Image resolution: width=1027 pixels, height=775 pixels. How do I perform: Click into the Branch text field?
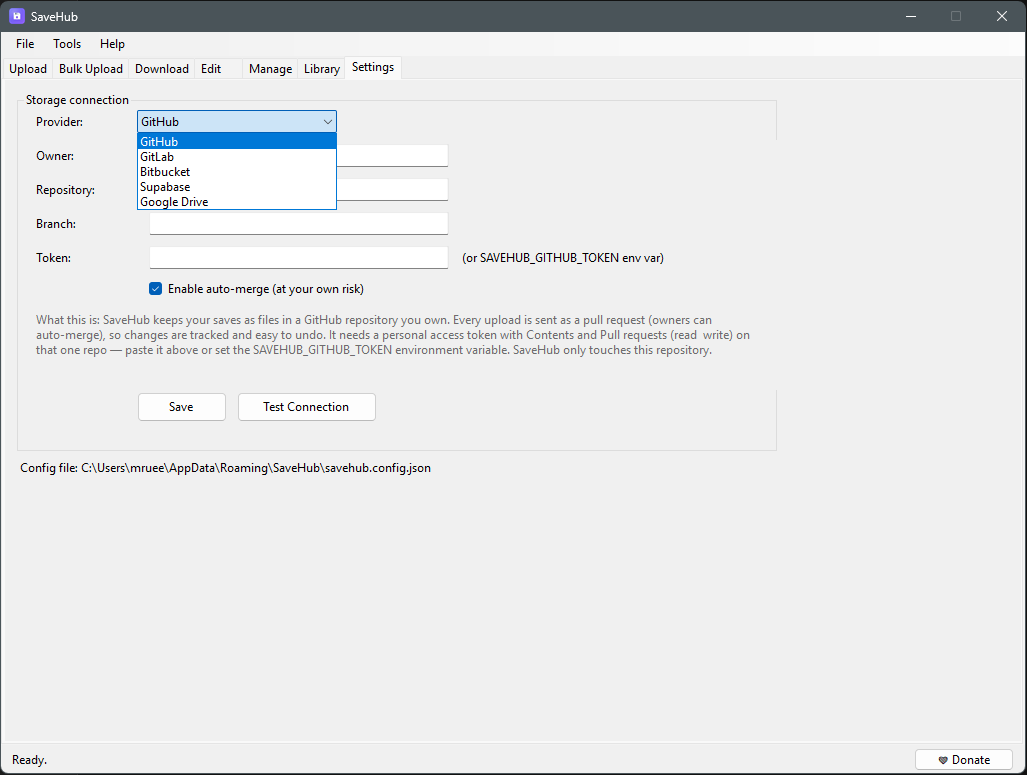(x=299, y=223)
